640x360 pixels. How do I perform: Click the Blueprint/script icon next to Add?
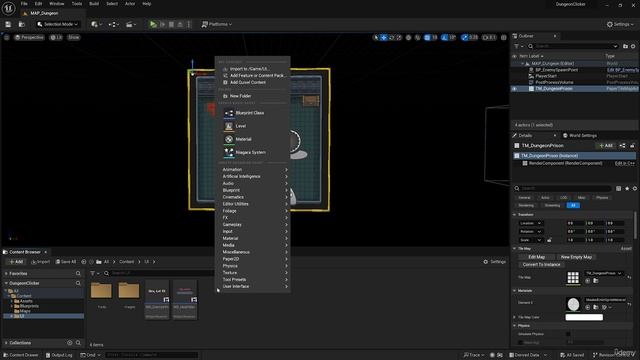[622, 146]
